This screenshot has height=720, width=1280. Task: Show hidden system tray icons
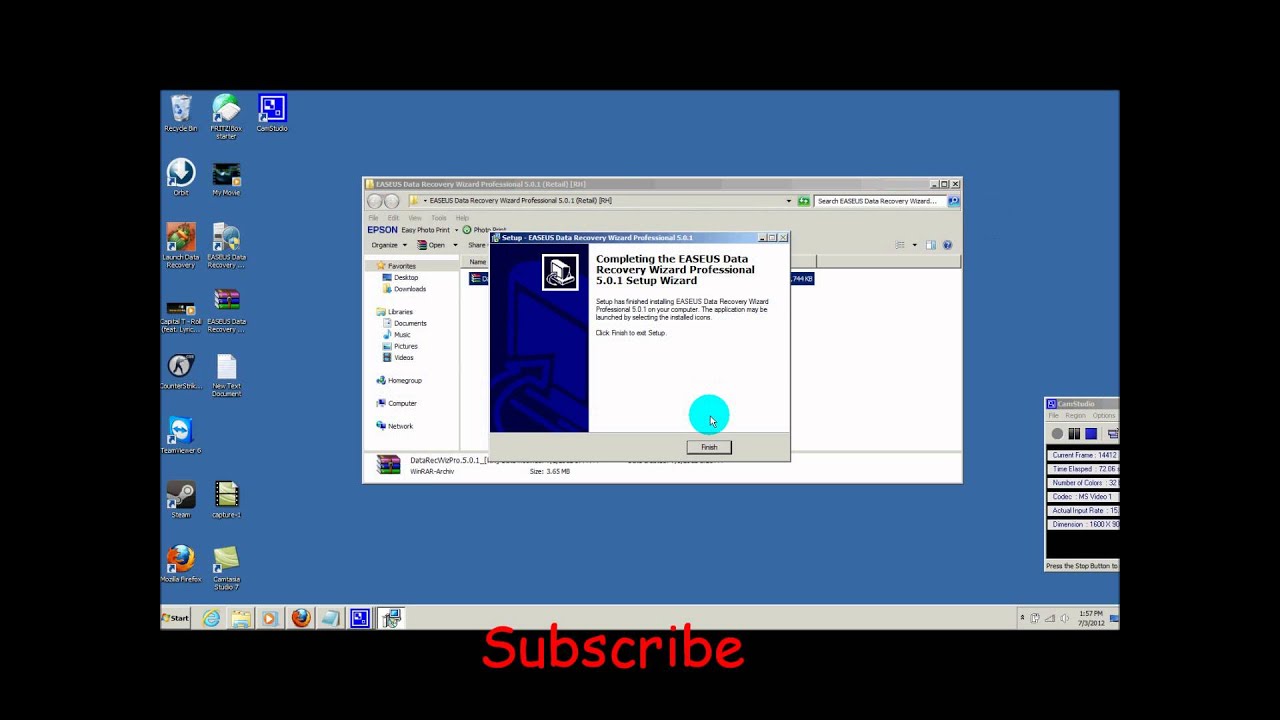point(1022,618)
